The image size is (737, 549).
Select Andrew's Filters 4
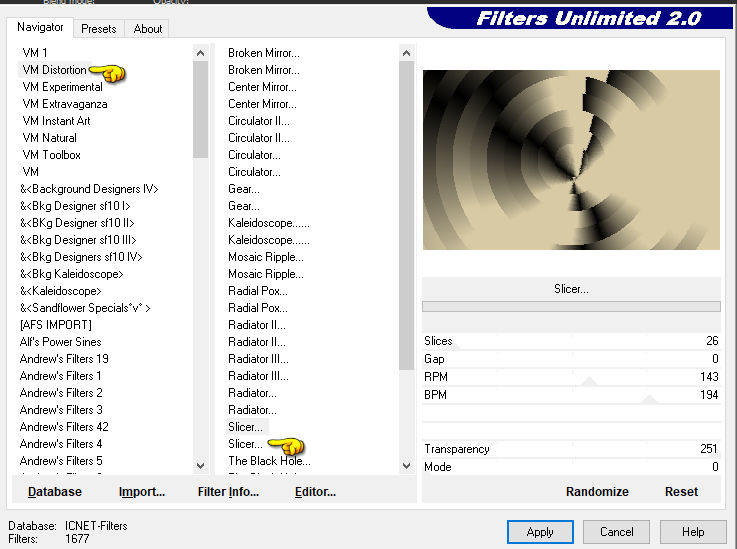(x=61, y=443)
